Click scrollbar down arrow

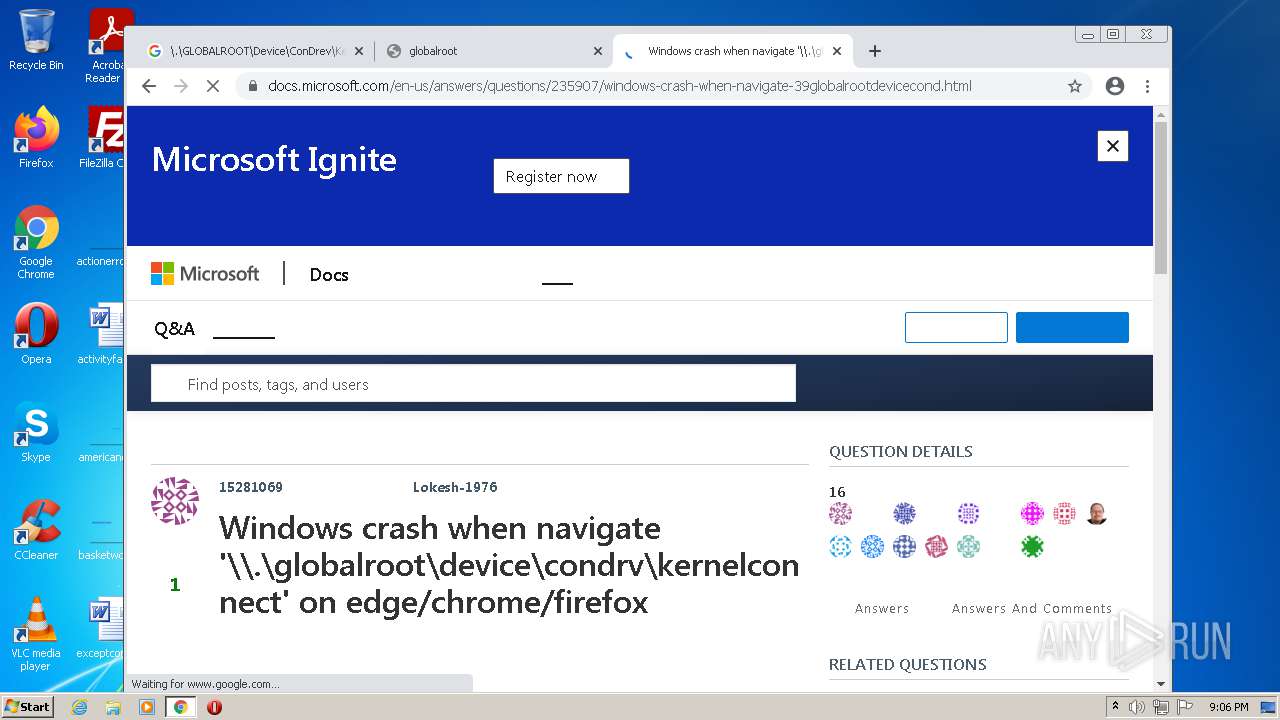point(1161,684)
